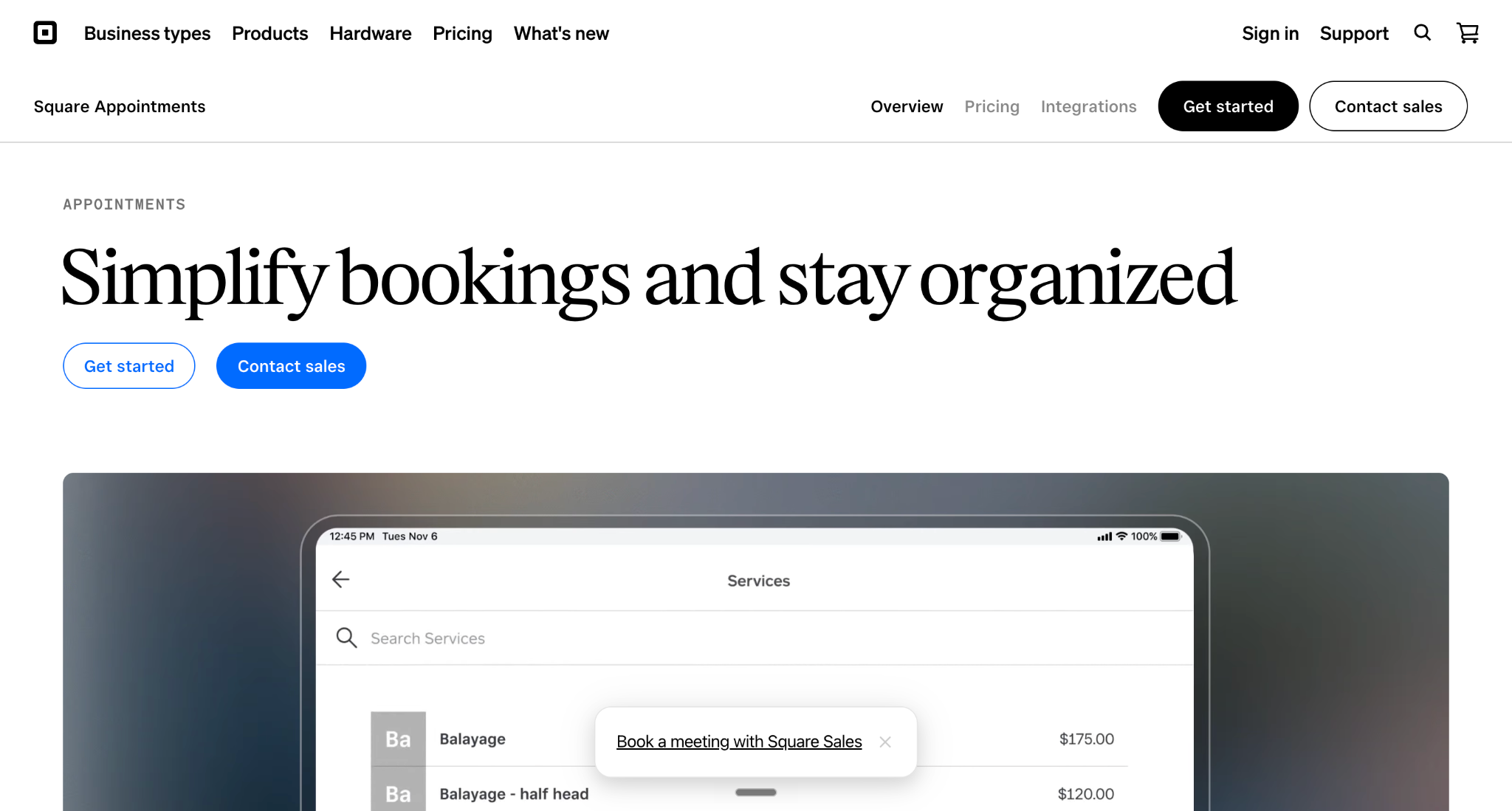The image size is (1512, 811).
Task: Open Book a meeting with Square Sales link
Action: pyautogui.click(x=739, y=742)
